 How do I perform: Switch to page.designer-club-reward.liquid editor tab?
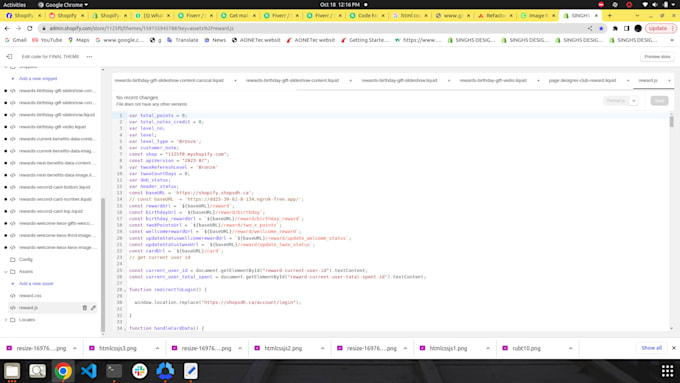pyautogui.click(x=582, y=81)
